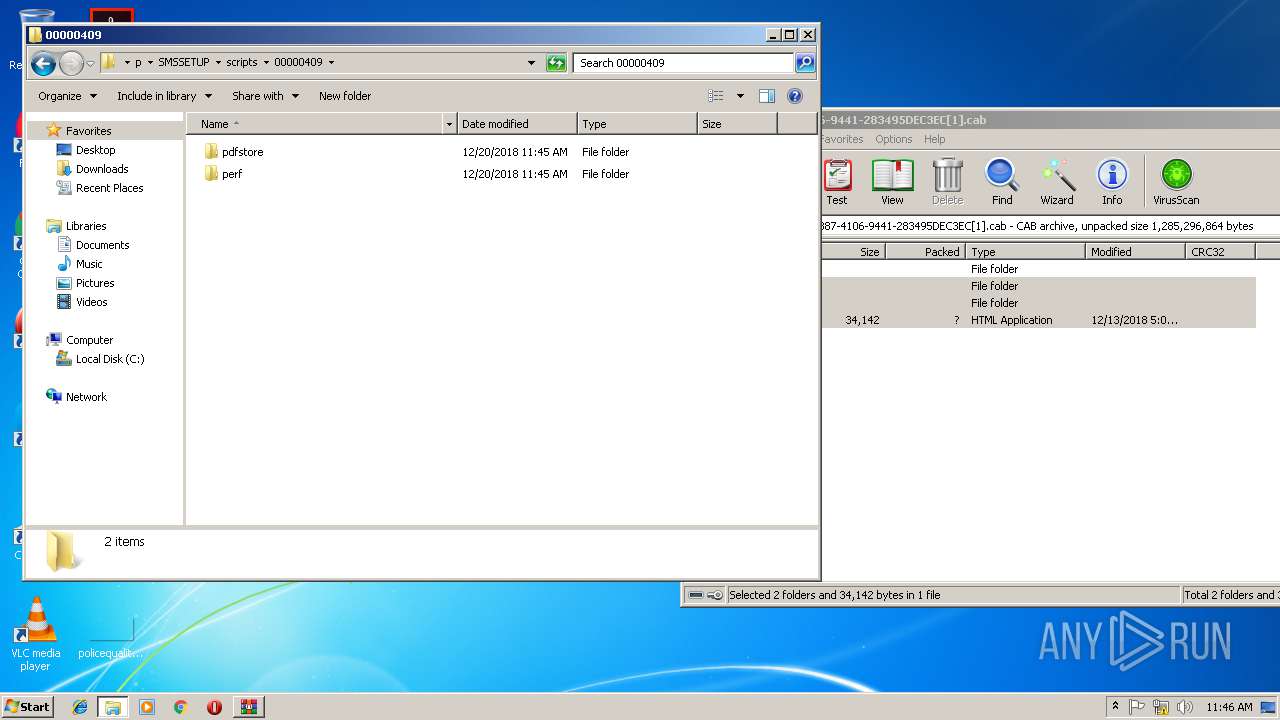The width and height of the screenshot is (1280, 720).
Task: Select Local Disk (C:) in navigation pane
Action: (x=110, y=359)
